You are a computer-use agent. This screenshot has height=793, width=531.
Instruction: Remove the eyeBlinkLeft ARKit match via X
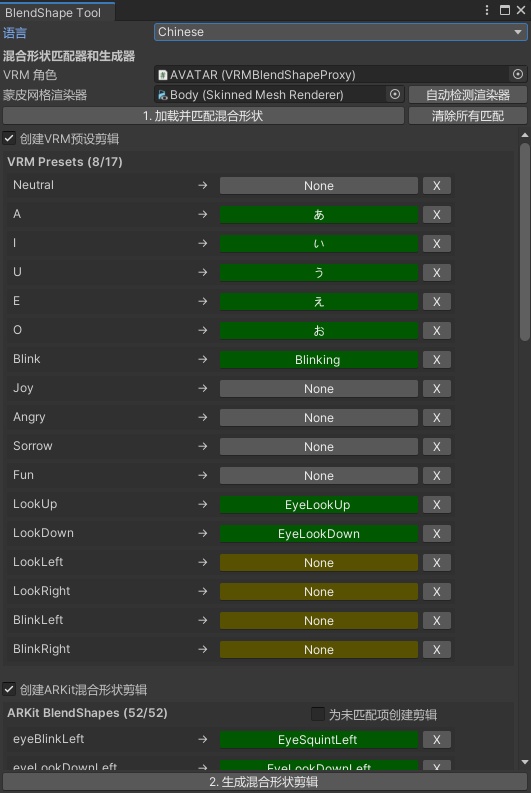436,739
